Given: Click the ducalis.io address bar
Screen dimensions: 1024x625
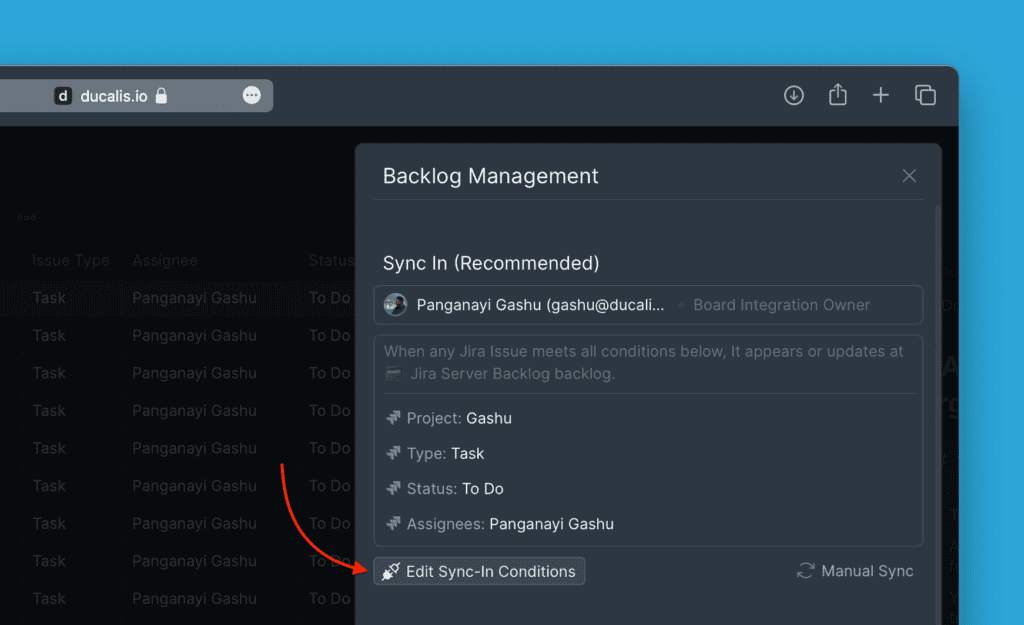Looking at the screenshot, I should (136, 96).
